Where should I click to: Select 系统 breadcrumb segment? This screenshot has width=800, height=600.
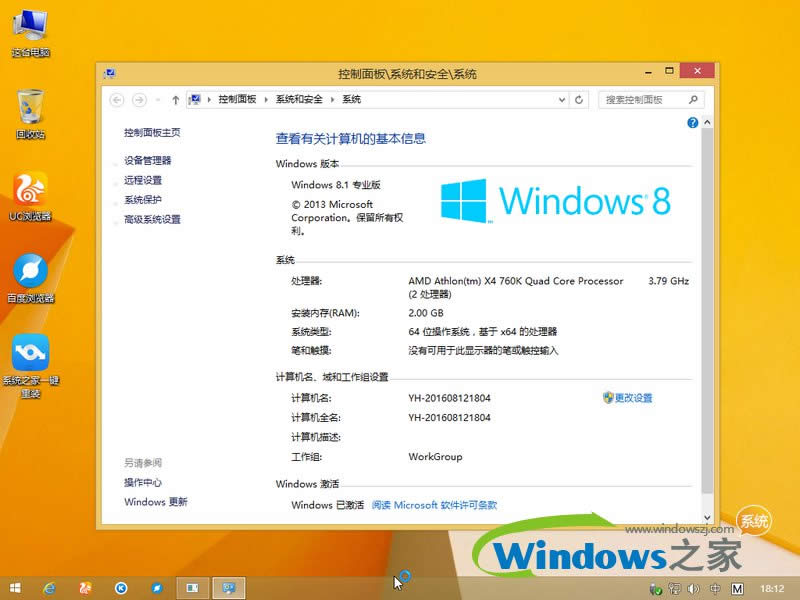(352, 99)
